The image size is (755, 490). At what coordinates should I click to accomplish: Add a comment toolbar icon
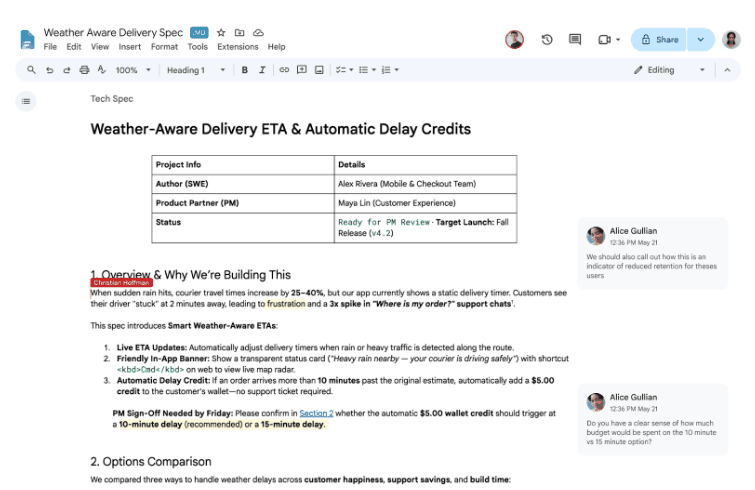pos(302,70)
